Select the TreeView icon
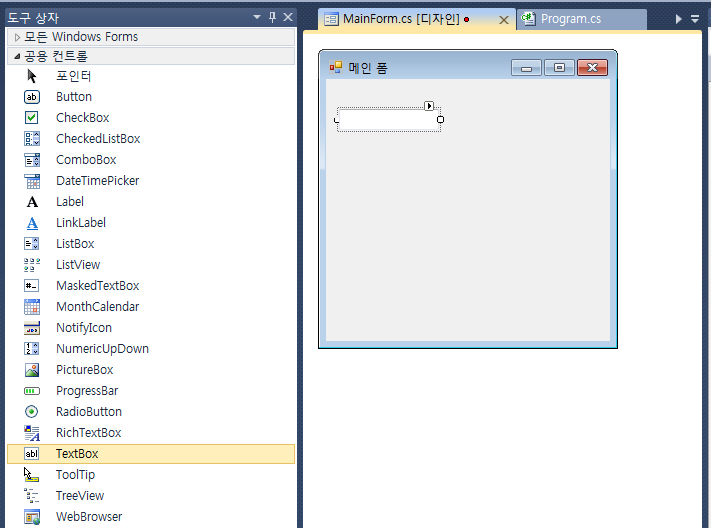Image resolution: width=711 pixels, height=528 pixels. coord(32,495)
